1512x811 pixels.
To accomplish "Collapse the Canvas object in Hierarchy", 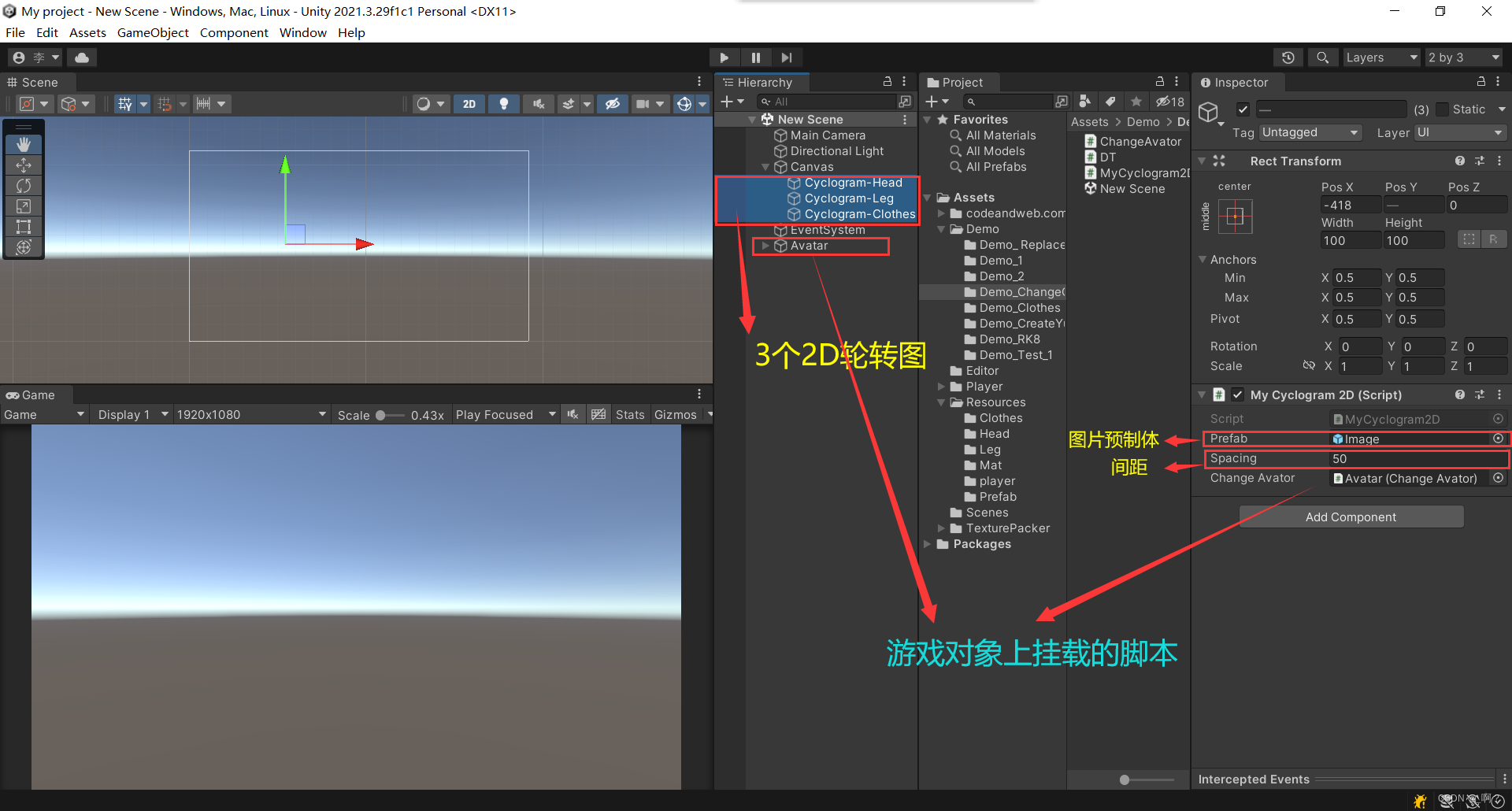I will coord(765,167).
